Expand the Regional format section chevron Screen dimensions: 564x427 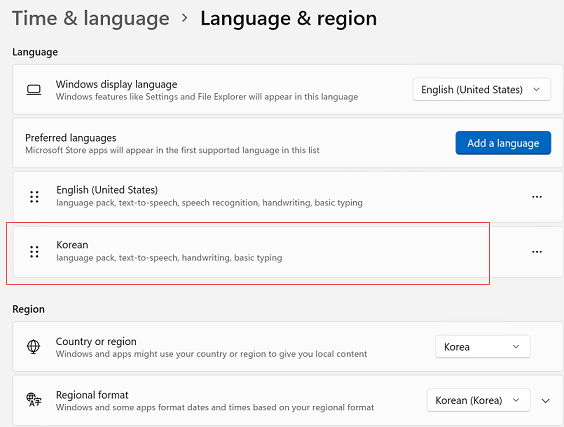point(545,400)
